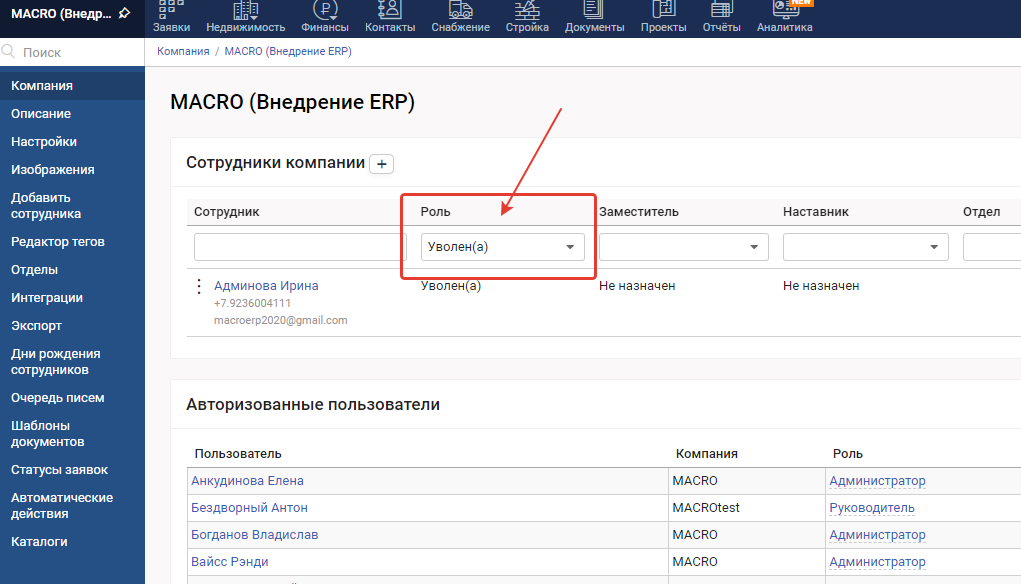Screen dimensions: 1021x584
Task: Open the Недвижимость navigation icon
Action: [x=245, y=10]
